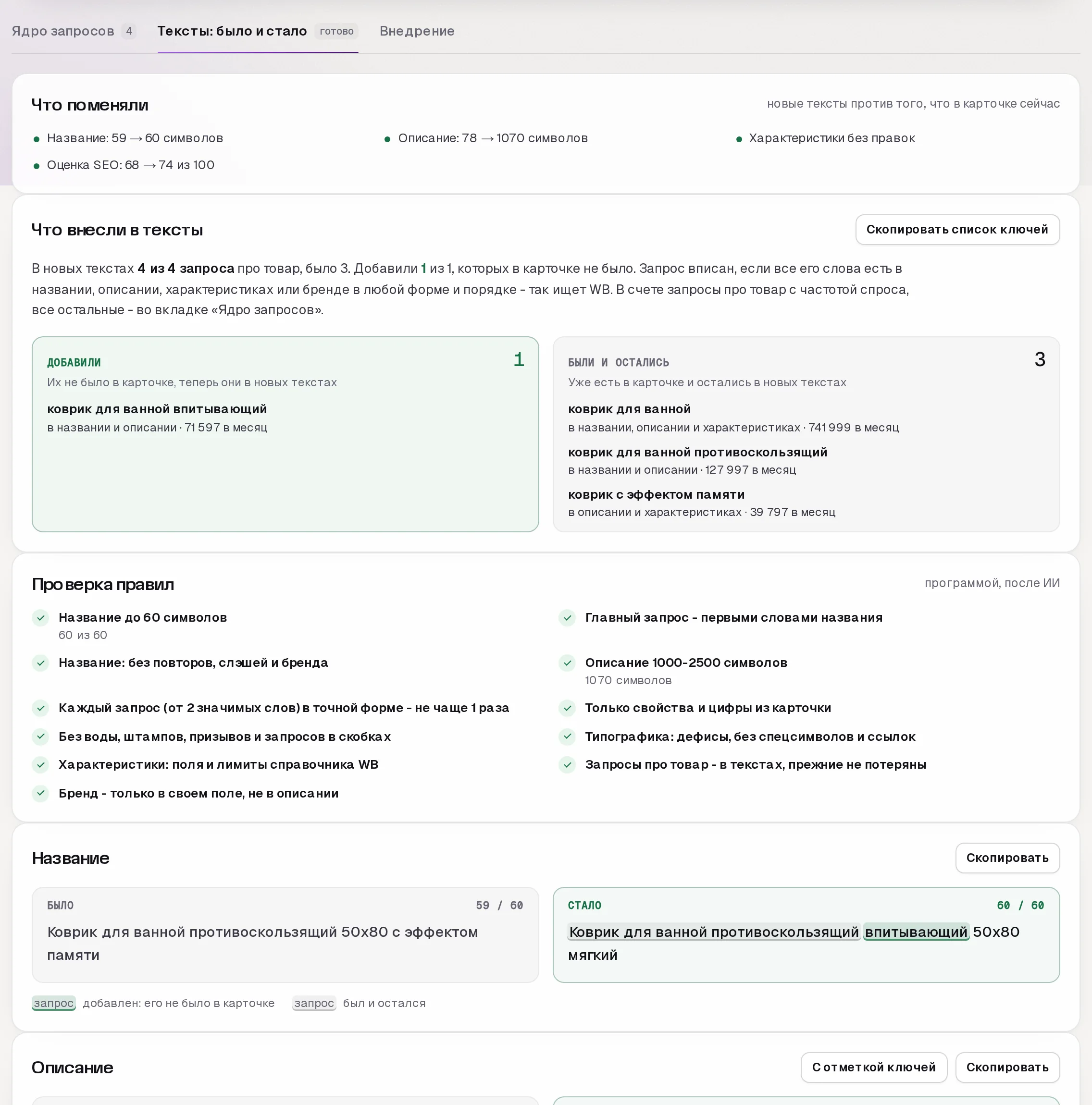Screen dimensions: 1092x1105
Task: Click the grey «запрос» legend chip «был и остался»
Action: point(314,1003)
